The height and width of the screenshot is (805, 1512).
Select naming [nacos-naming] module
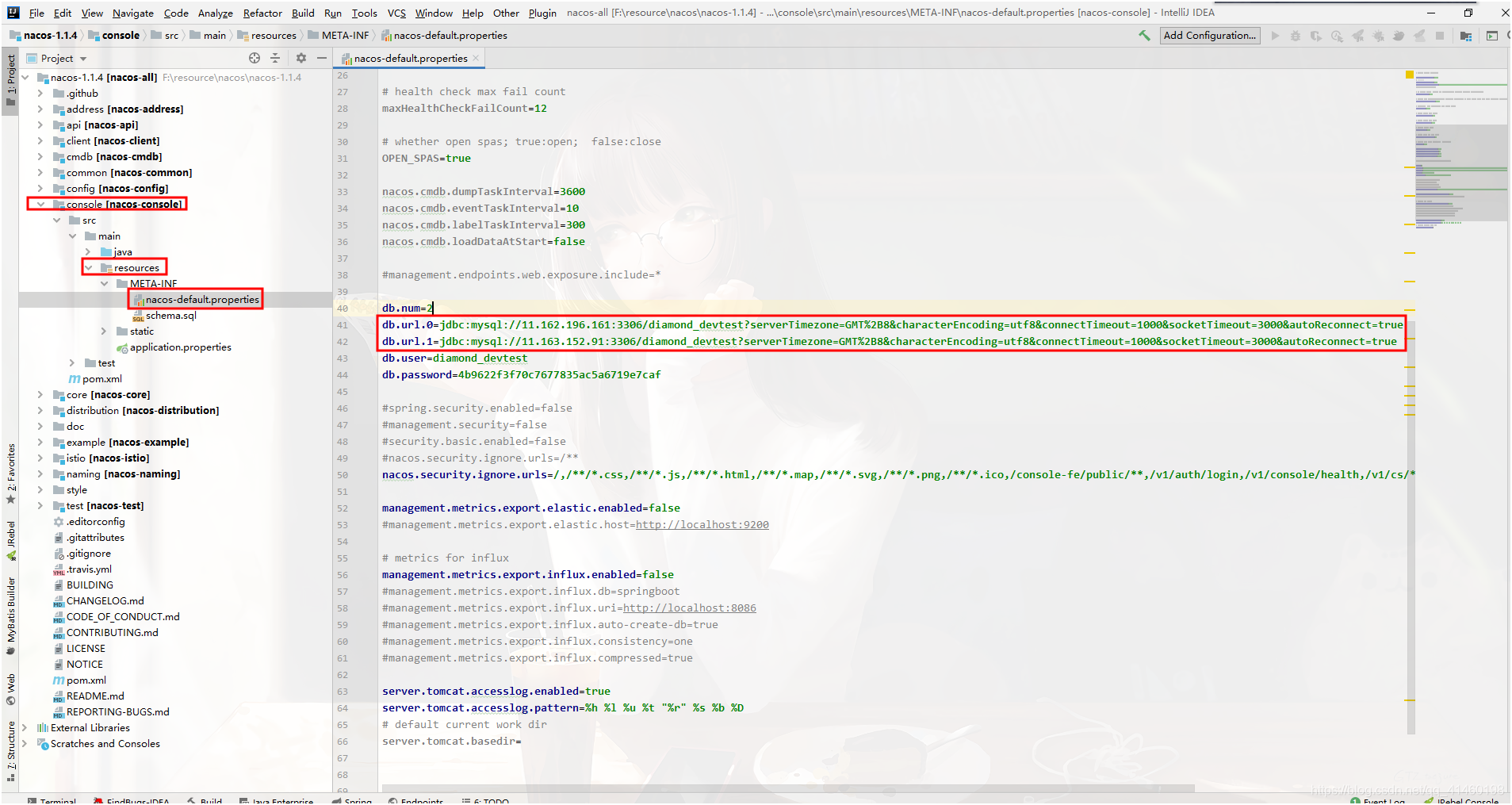click(x=117, y=473)
